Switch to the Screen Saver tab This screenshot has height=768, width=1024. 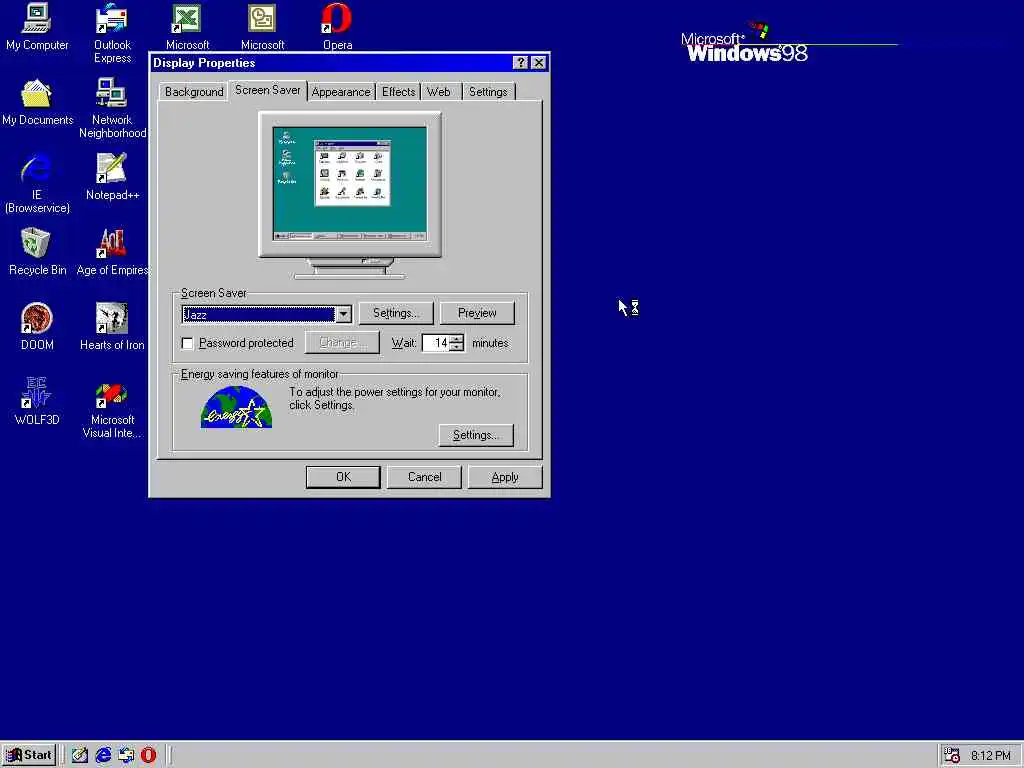(268, 90)
